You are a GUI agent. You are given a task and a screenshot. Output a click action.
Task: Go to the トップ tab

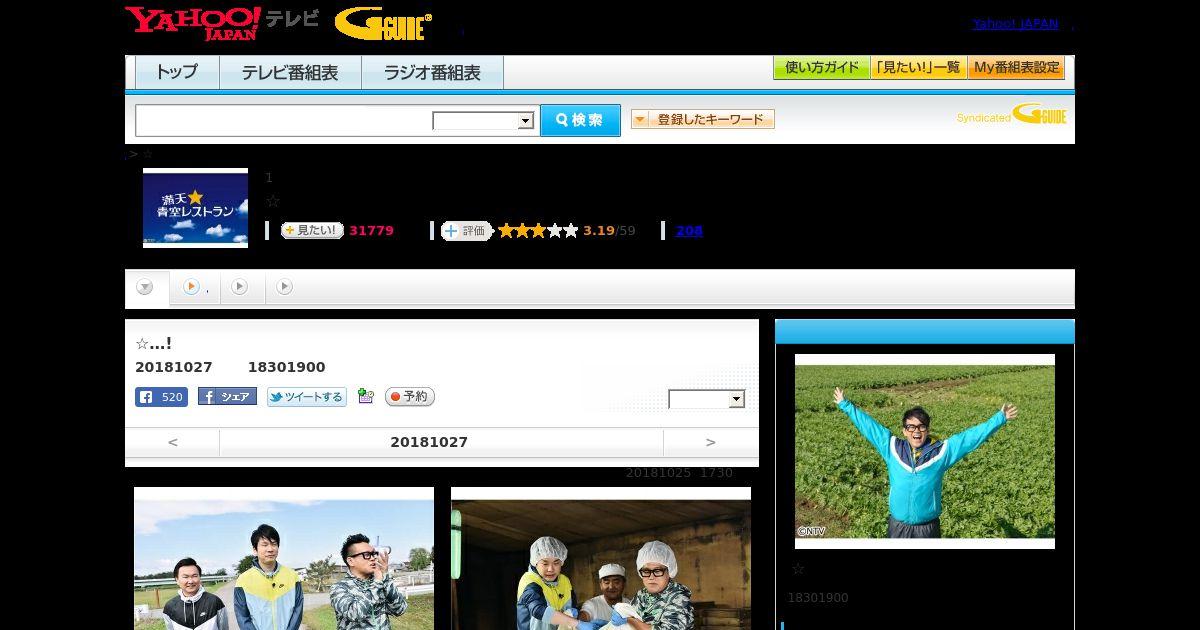[177, 72]
